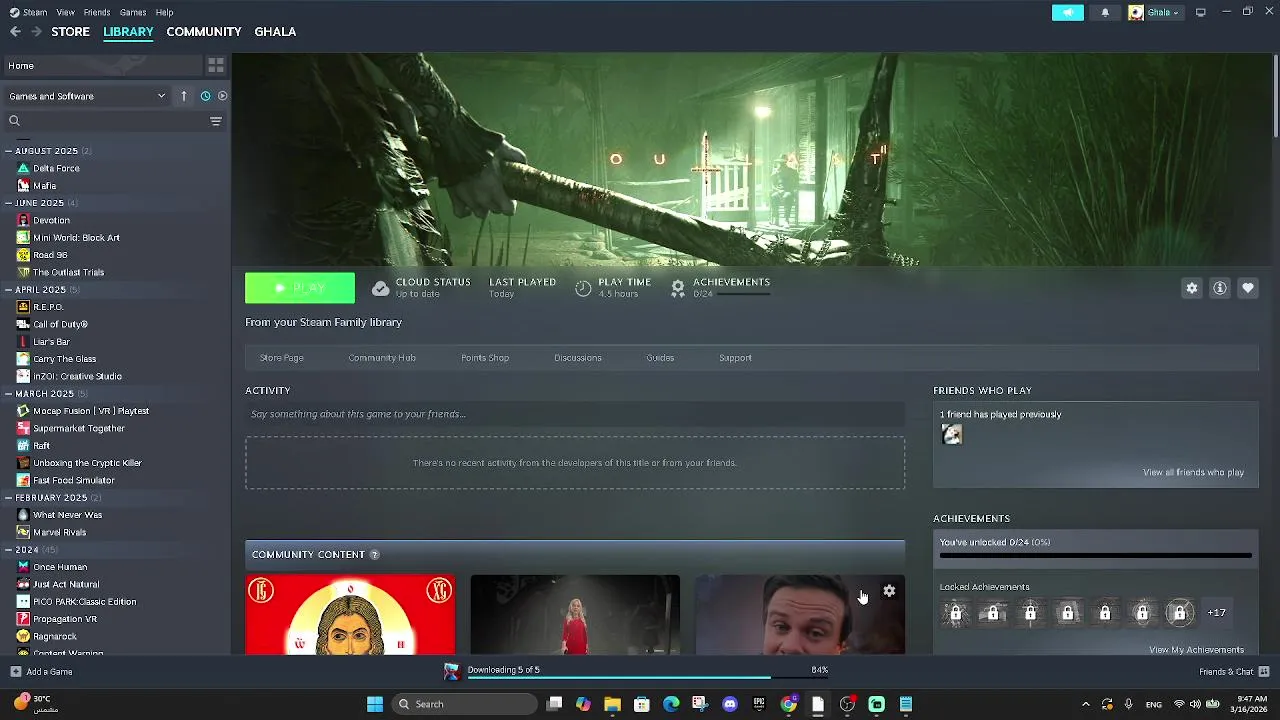Open the announcements megaphone button
This screenshot has width=1280, height=720.
(1068, 12)
